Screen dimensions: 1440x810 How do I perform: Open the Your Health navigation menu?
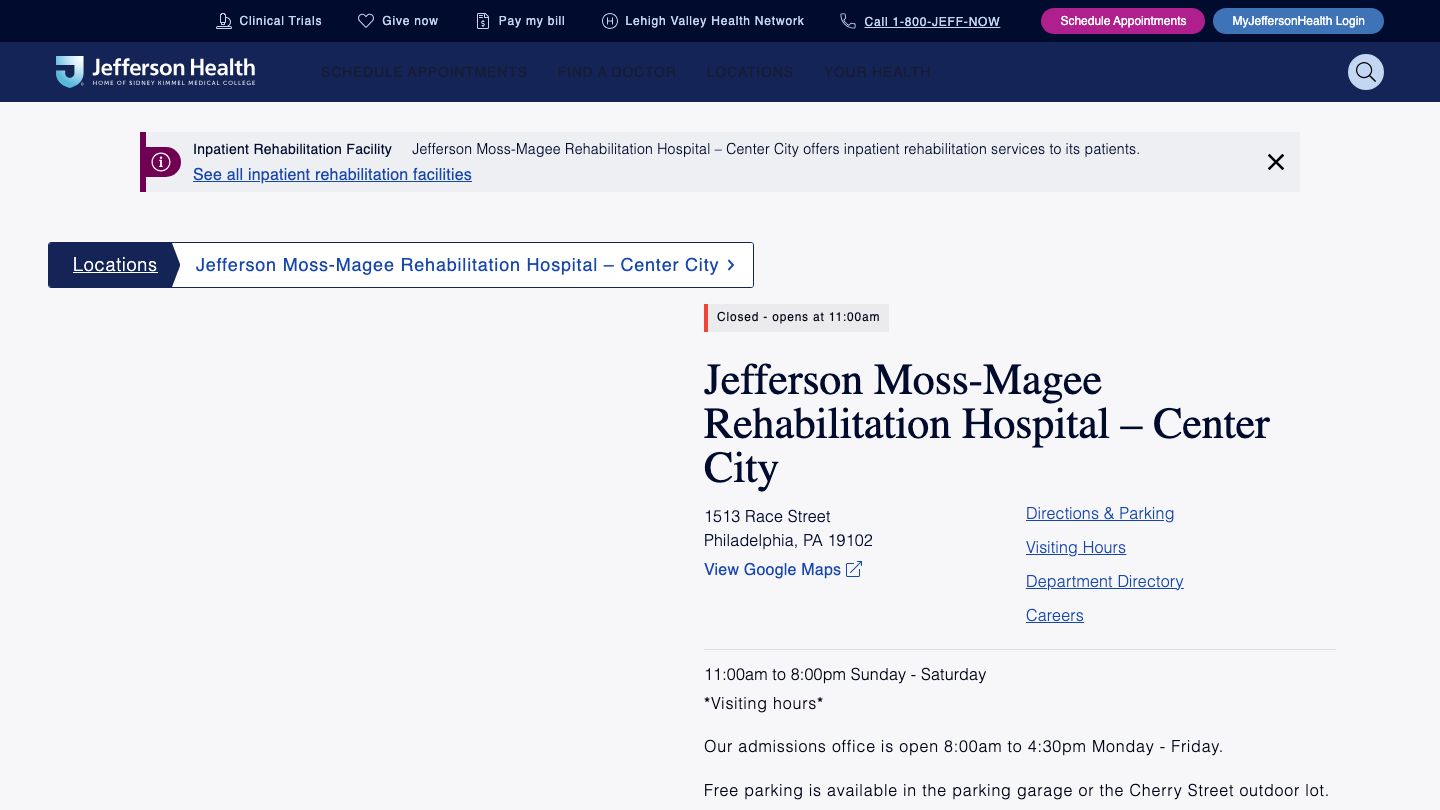coord(877,72)
